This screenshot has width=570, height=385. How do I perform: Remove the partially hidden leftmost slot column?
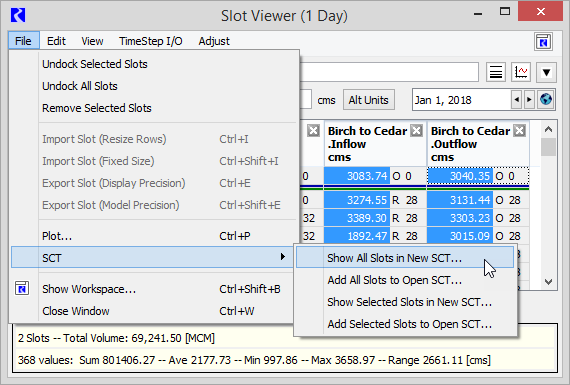[x=313, y=131]
